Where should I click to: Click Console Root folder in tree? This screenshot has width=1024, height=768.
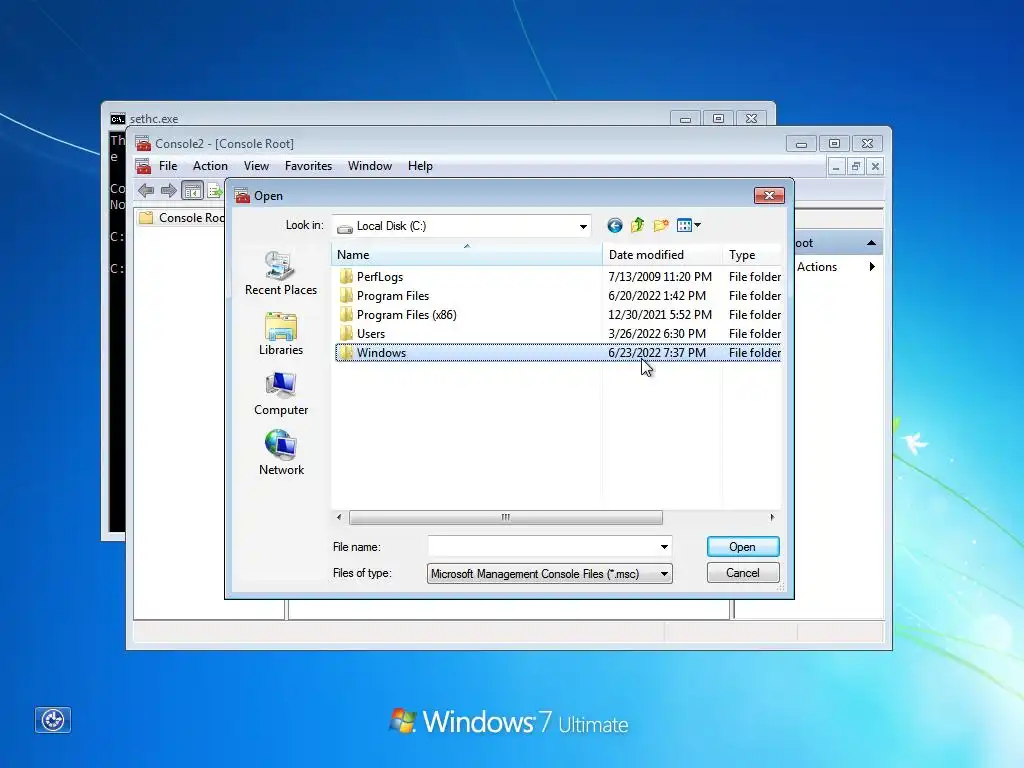[x=182, y=218]
